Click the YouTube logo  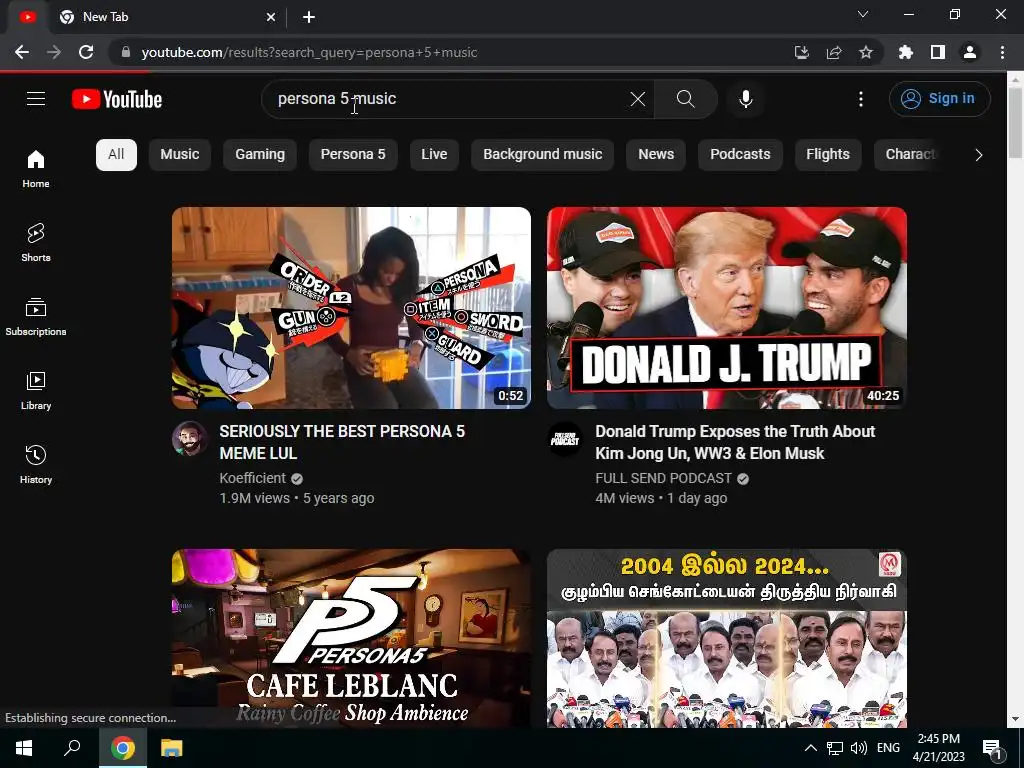pos(117,99)
